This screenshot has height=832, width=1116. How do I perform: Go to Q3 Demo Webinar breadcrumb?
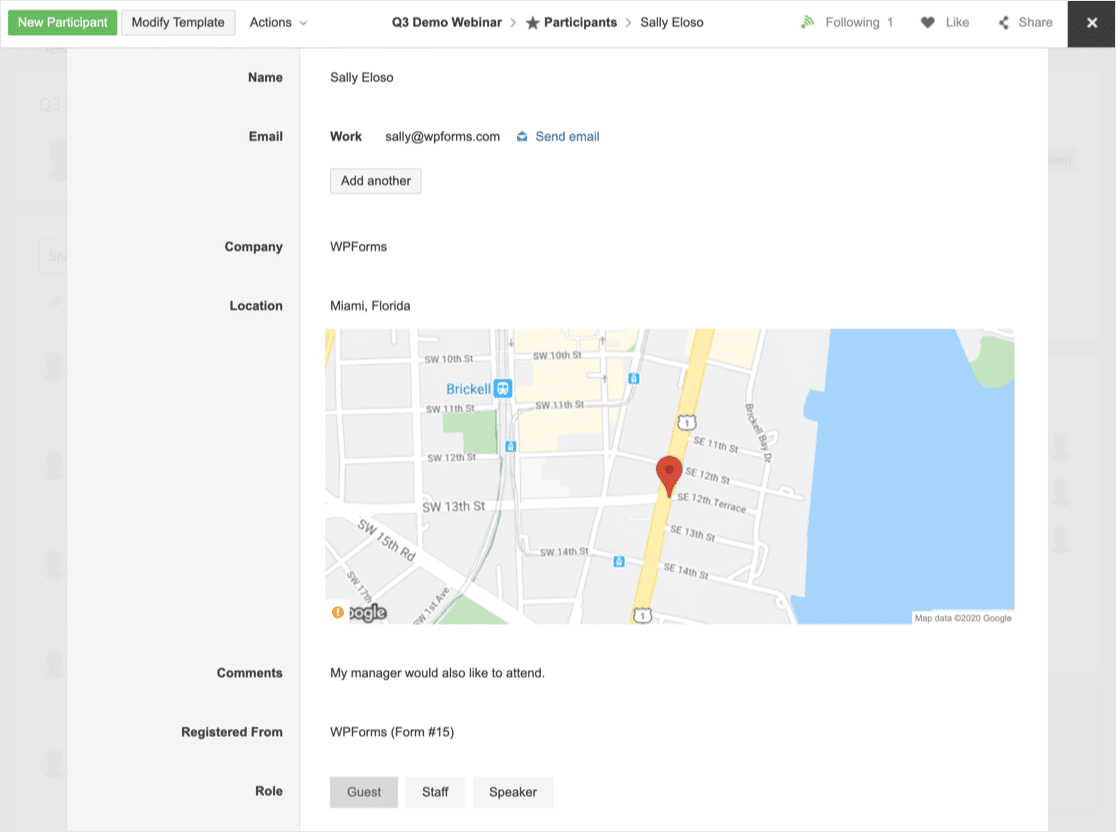446,22
